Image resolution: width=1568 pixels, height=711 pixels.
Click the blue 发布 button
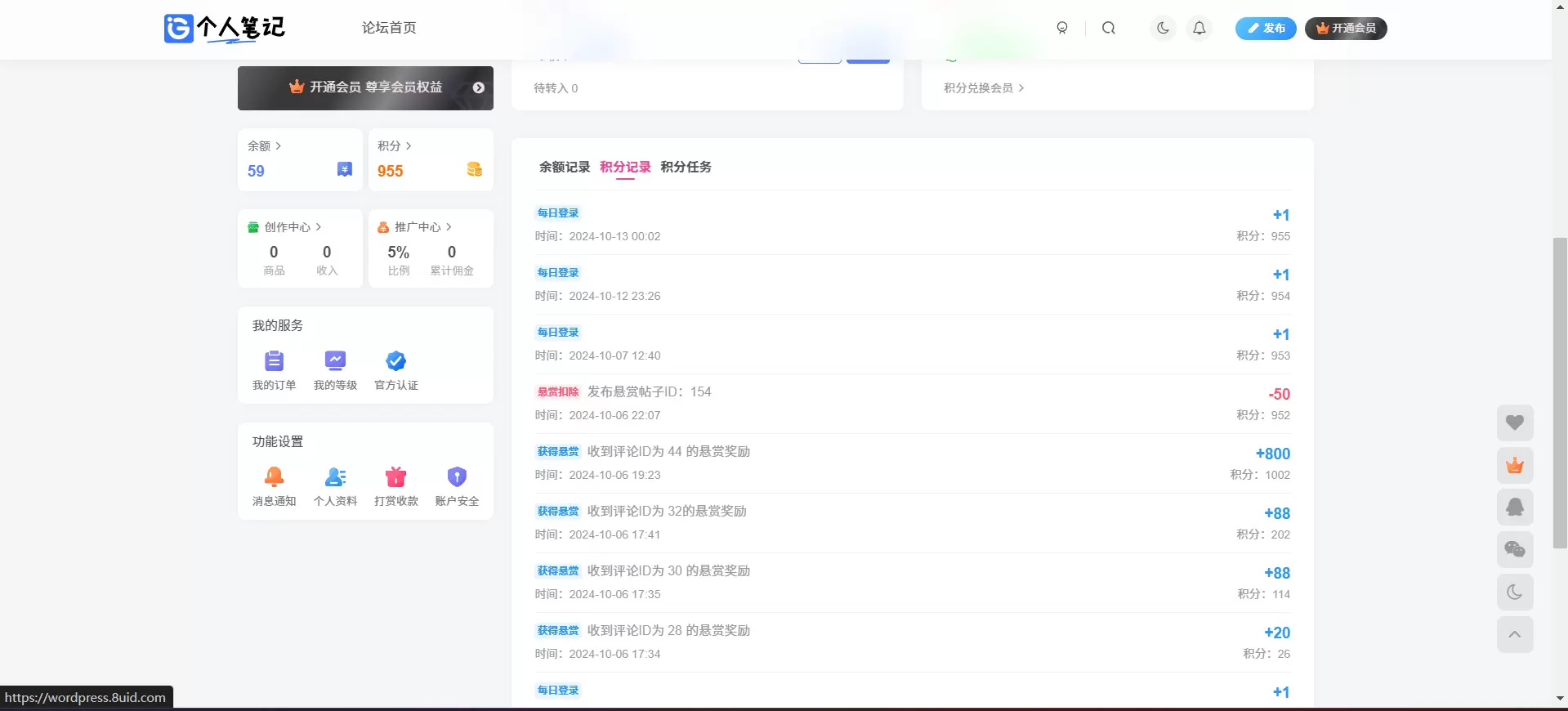tap(1266, 28)
